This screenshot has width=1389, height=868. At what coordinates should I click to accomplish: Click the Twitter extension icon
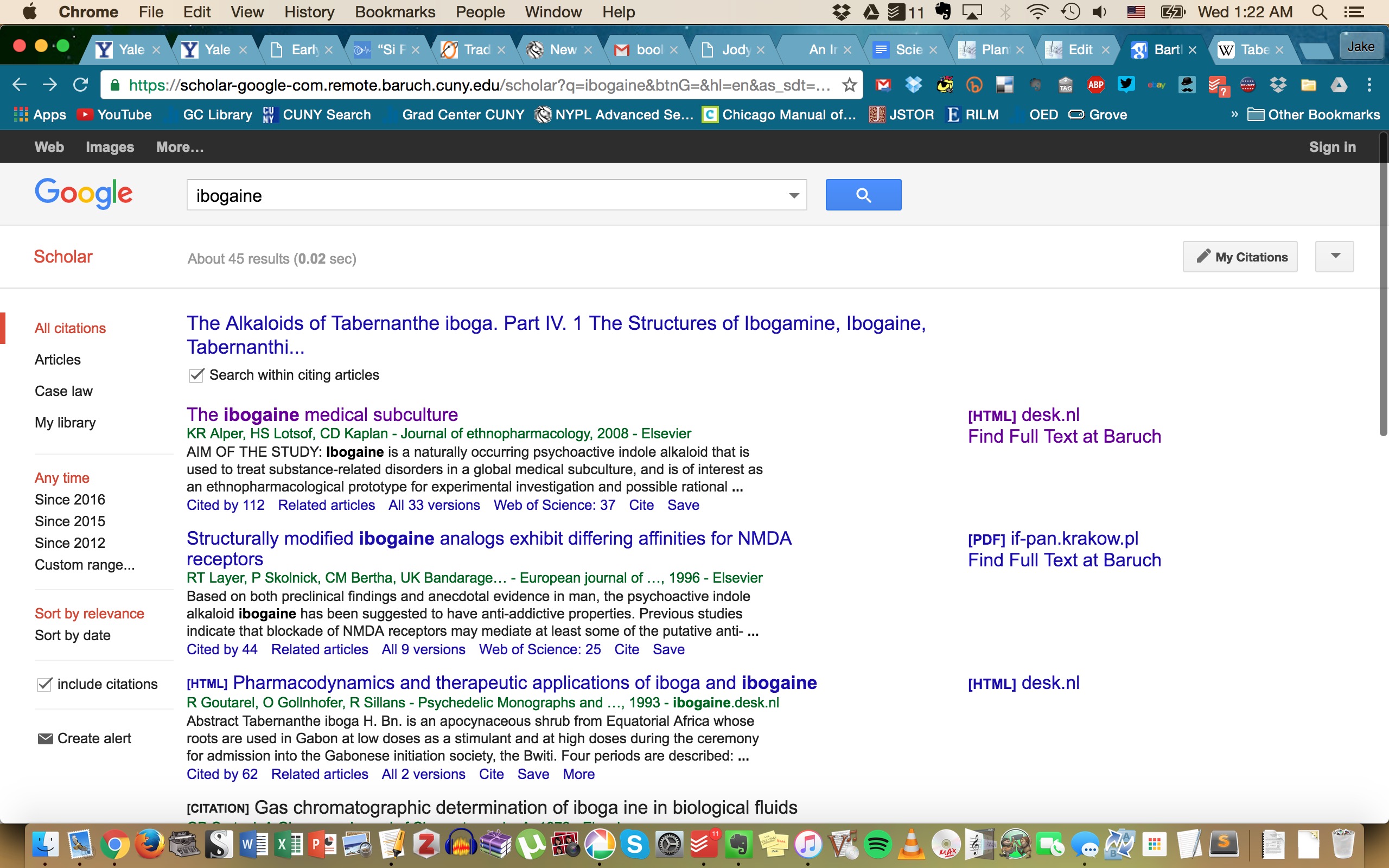(x=1126, y=85)
